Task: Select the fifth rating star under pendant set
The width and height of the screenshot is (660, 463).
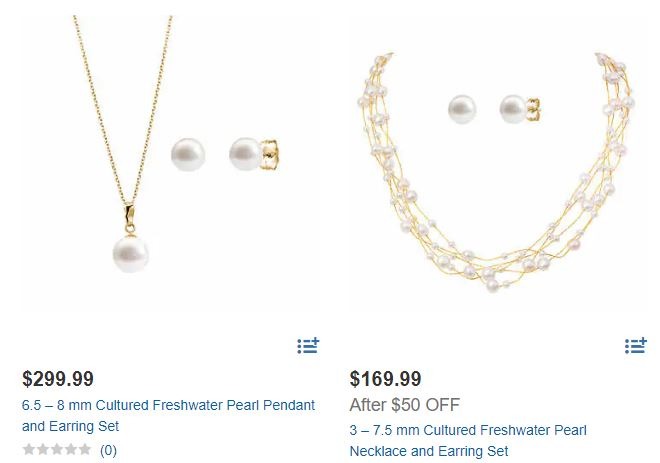Action: click(x=85, y=450)
